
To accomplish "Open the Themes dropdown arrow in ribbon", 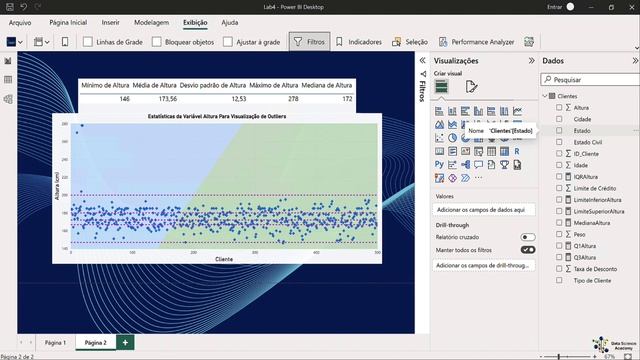I will pyautogui.click(x=20, y=42).
